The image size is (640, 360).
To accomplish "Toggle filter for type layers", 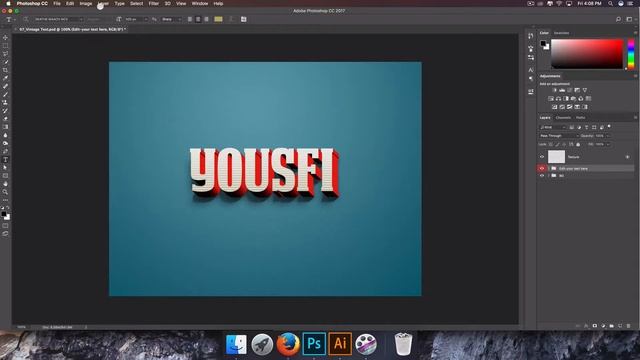I will click(587, 127).
